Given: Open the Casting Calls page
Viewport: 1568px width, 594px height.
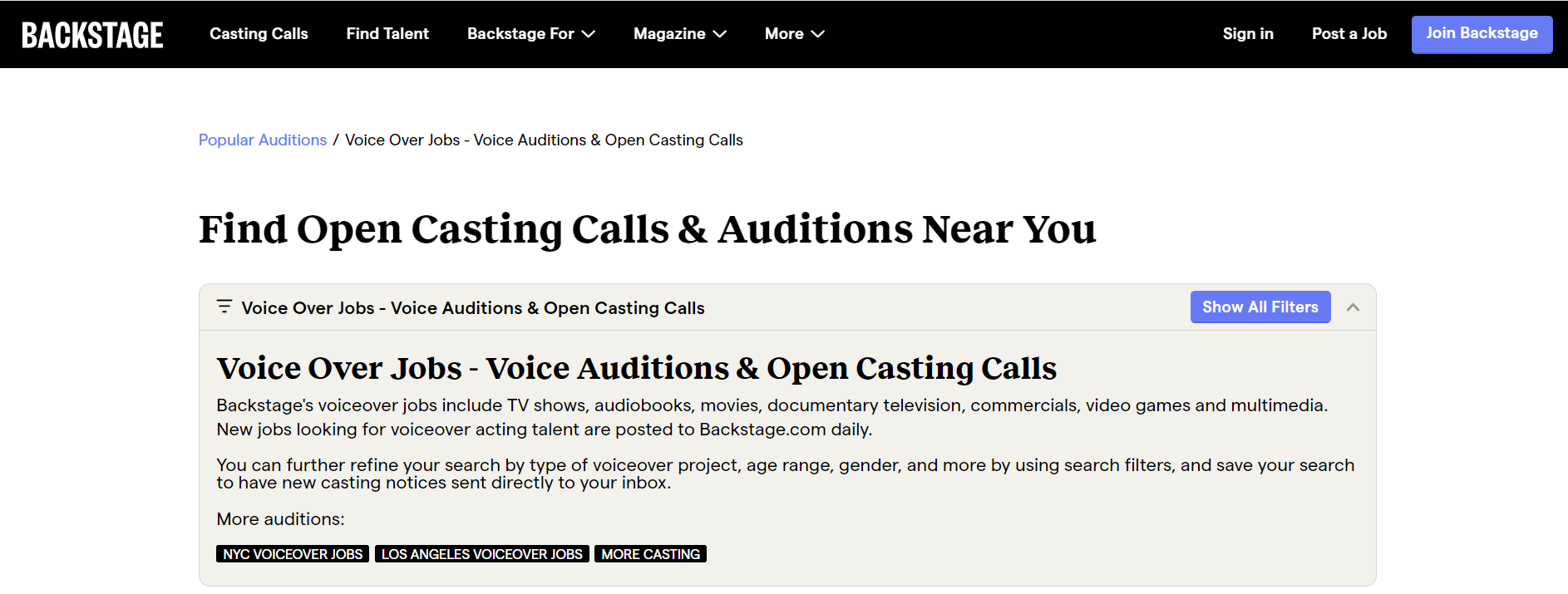Looking at the screenshot, I should coord(259,34).
